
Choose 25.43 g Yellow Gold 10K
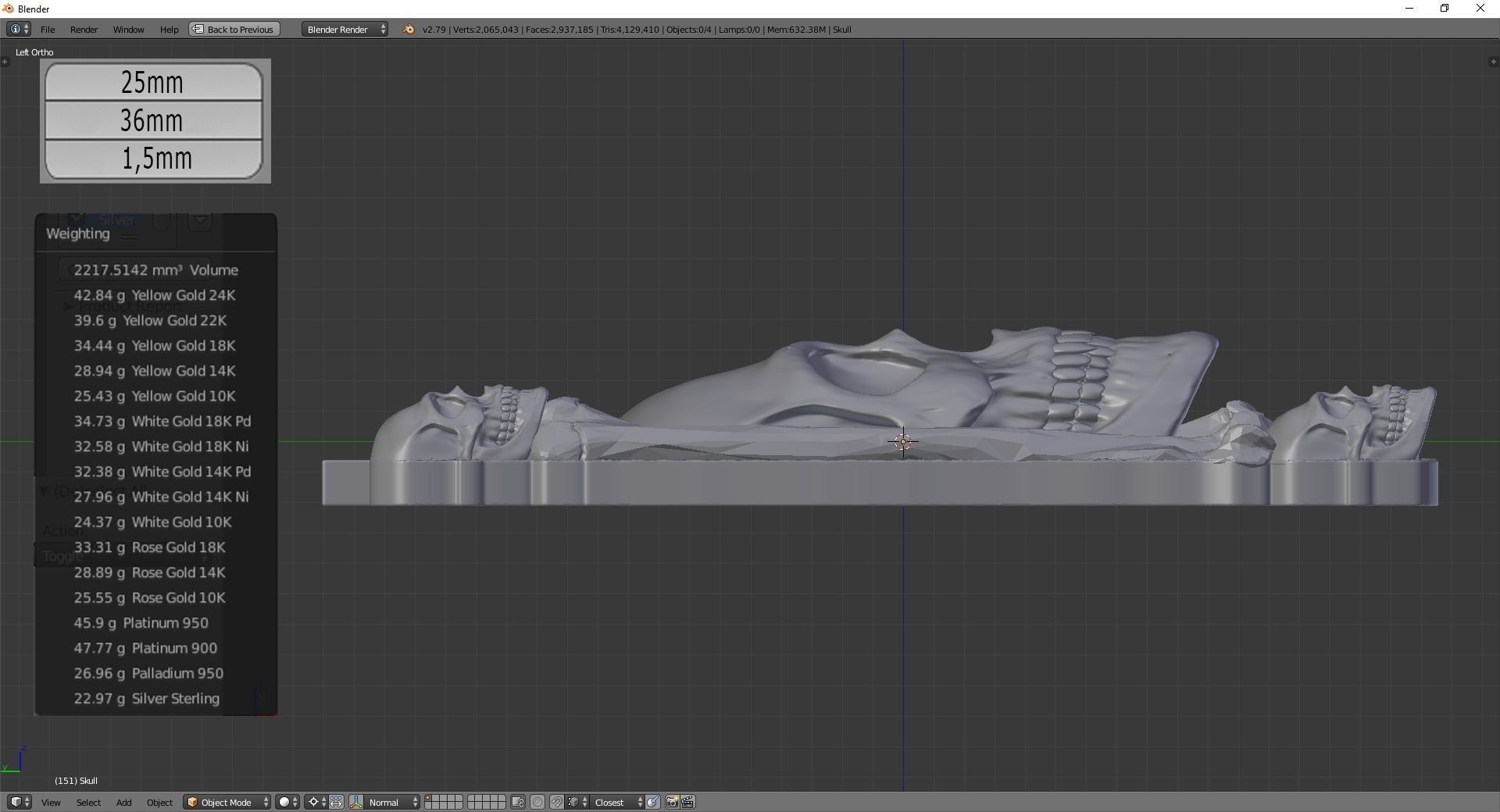tap(156, 396)
